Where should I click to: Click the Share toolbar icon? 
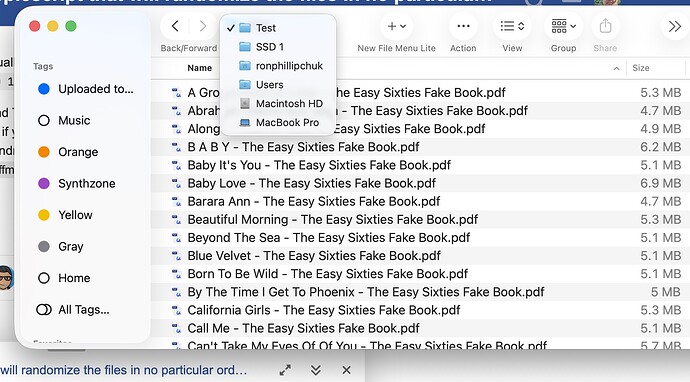(x=606, y=26)
